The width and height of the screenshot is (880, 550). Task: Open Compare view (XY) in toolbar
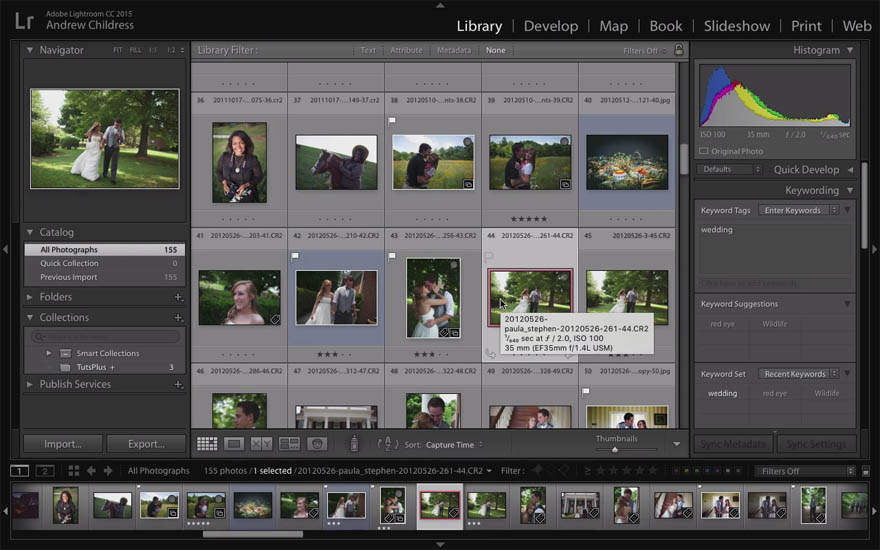point(261,444)
